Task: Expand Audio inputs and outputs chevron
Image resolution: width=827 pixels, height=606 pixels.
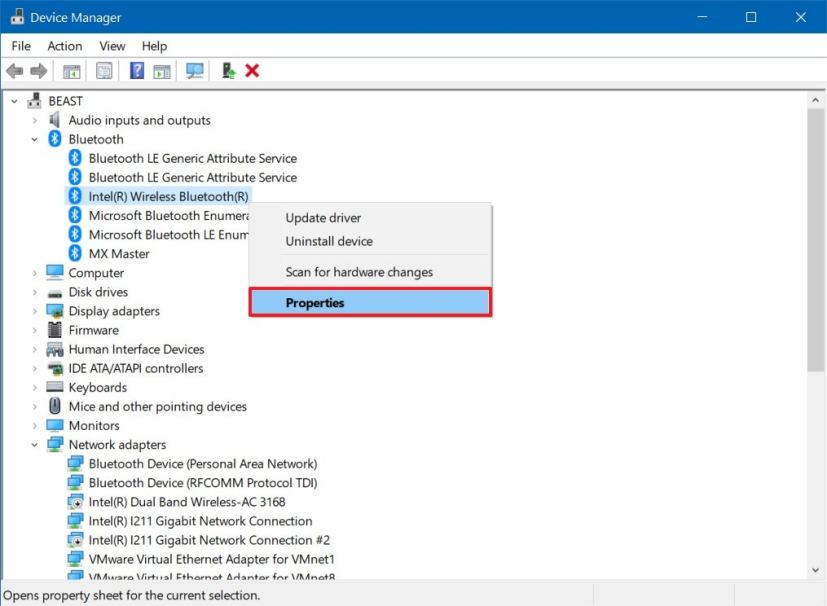Action: tap(35, 120)
